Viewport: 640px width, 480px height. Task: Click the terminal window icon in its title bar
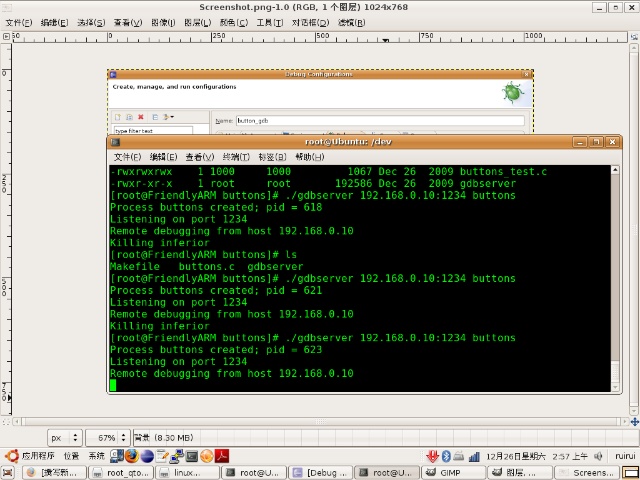[x=116, y=142]
